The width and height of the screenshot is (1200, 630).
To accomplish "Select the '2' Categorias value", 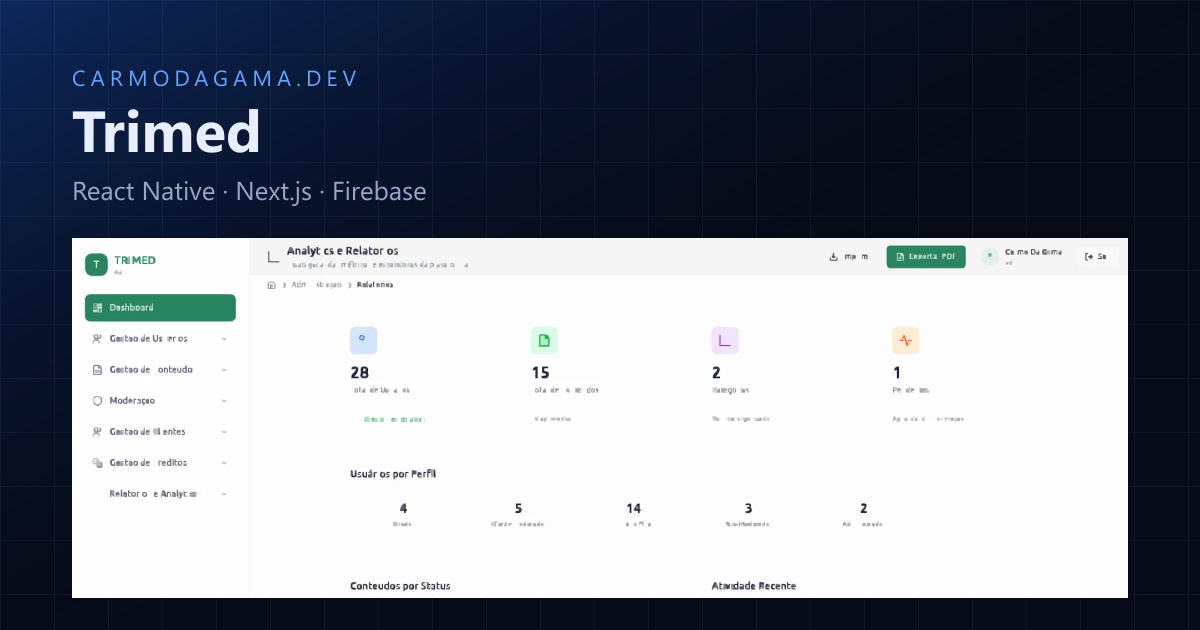I will coord(716,373).
